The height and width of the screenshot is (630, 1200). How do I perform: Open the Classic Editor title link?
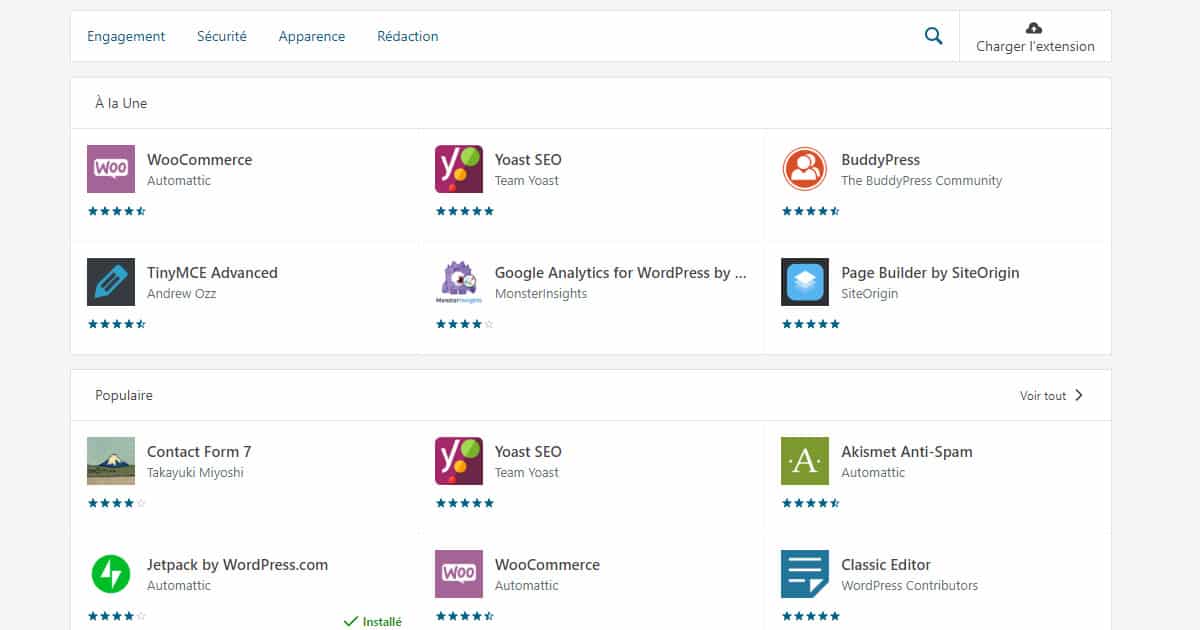point(886,565)
